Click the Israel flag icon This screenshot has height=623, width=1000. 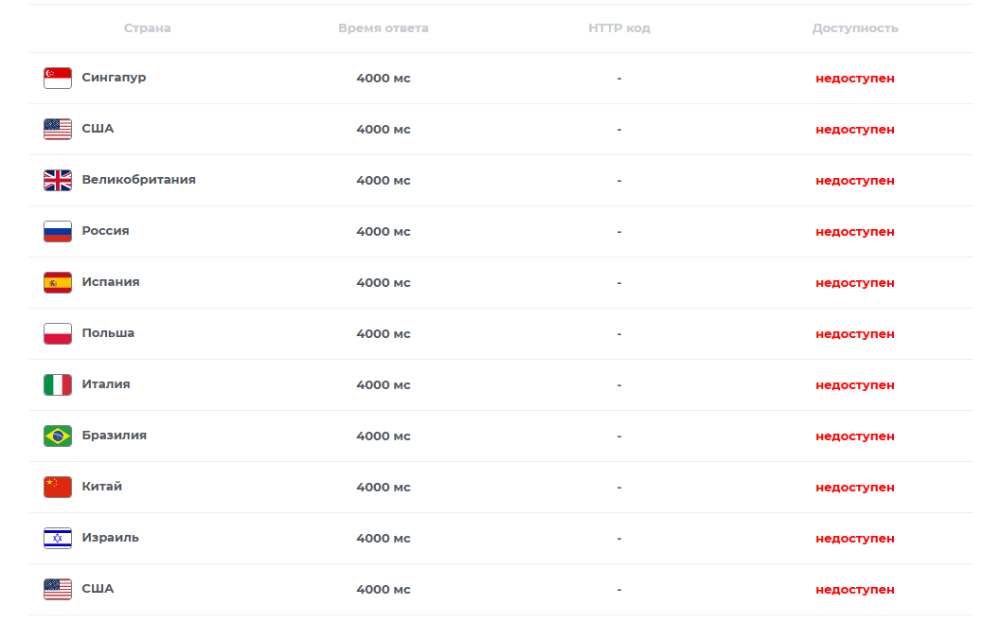(57, 538)
